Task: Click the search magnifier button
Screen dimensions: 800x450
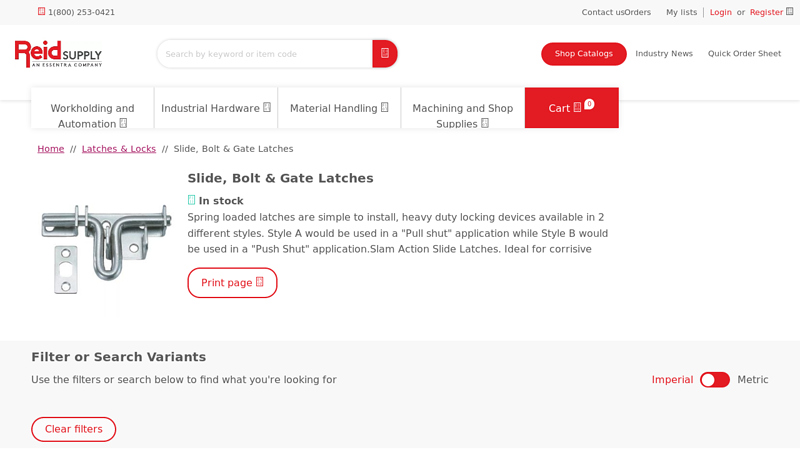Action: pyautogui.click(x=385, y=54)
